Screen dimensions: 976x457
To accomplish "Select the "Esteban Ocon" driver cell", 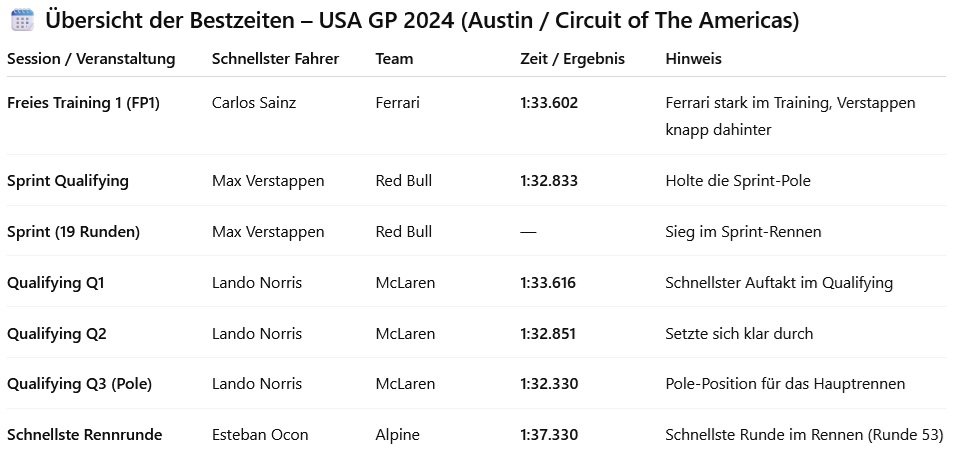I will [260, 435].
